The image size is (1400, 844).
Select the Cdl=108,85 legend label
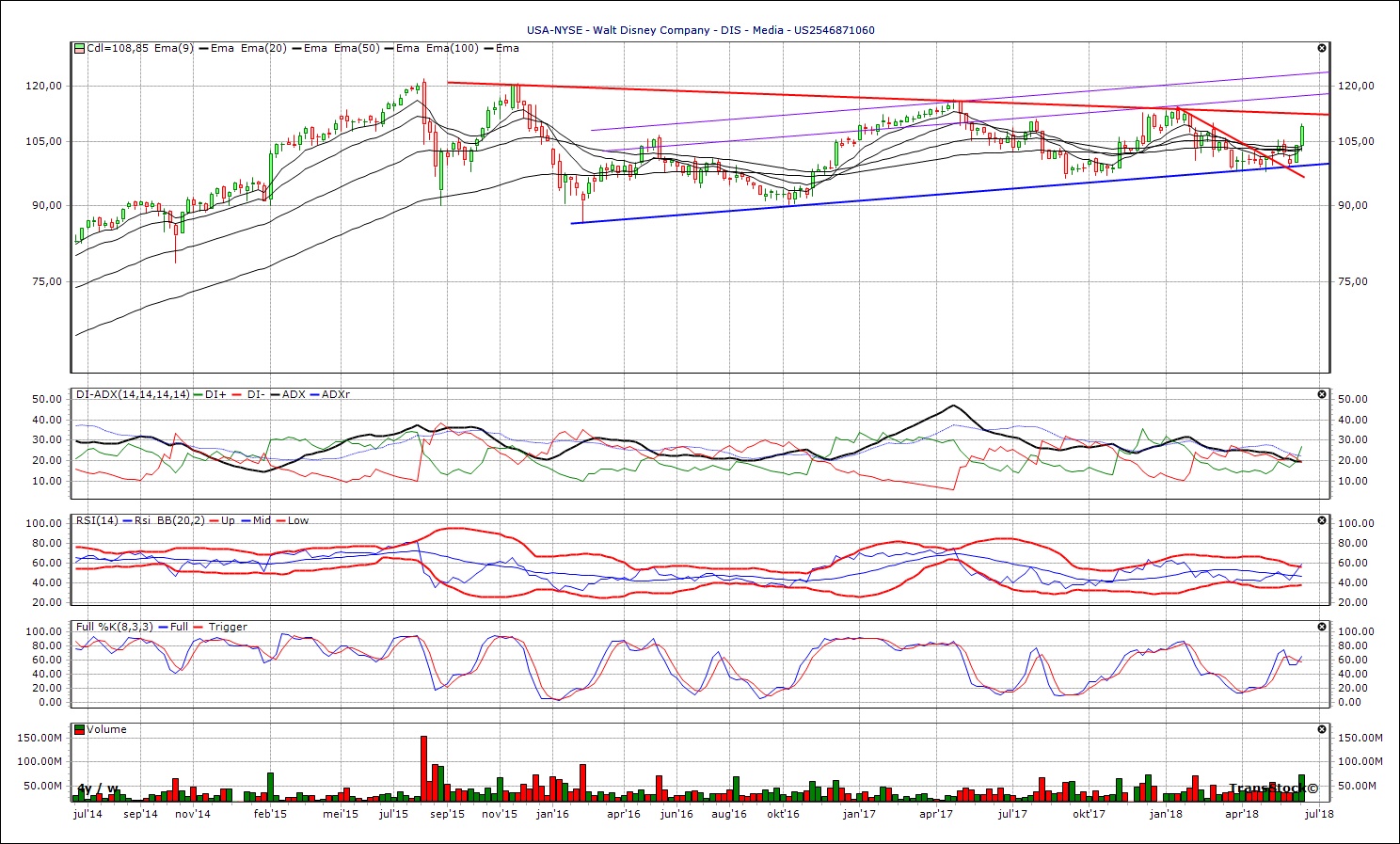click(118, 48)
